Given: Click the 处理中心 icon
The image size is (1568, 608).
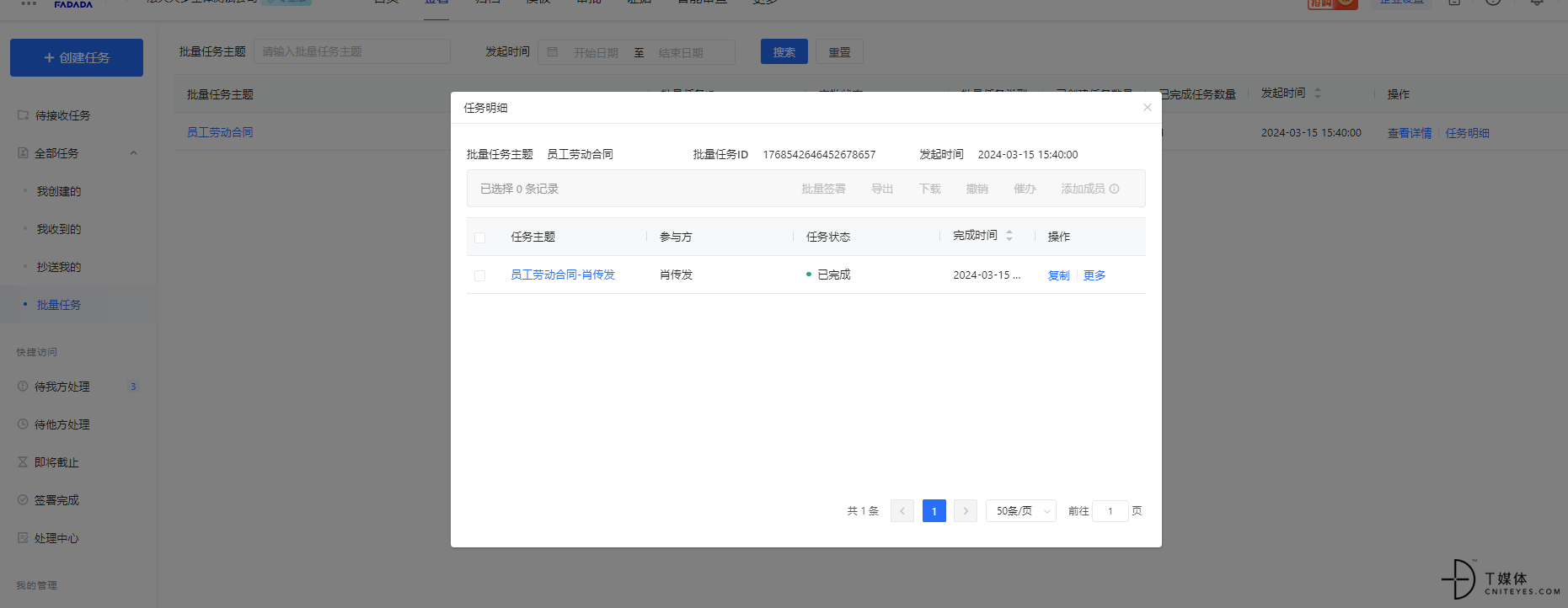Looking at the screenshot, I should tap(23, 537).
